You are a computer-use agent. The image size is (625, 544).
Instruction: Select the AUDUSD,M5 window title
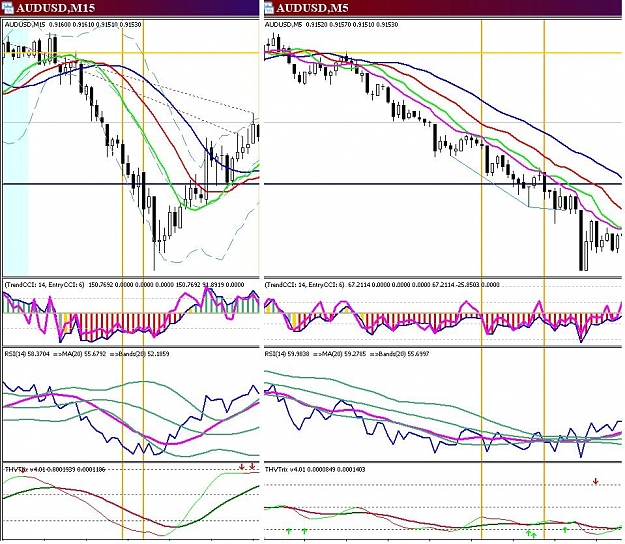[x=312, y=8]
